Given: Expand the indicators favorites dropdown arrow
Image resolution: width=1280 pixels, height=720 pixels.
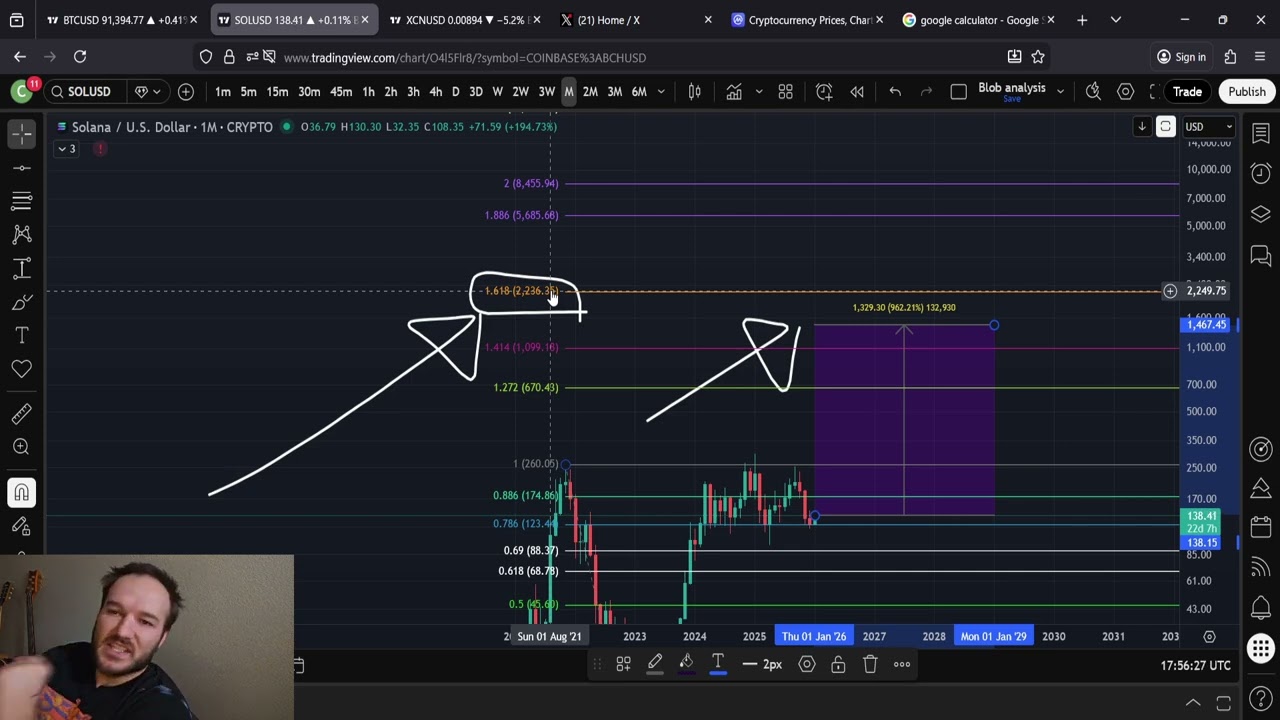Looking at the screenshot, I should pyautogui.click(x=759, y=92).
